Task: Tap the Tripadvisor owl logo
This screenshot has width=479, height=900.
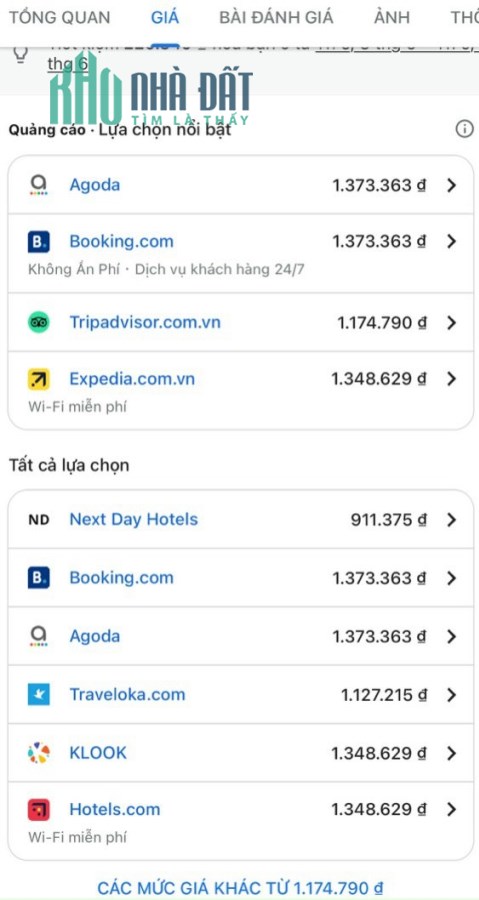Action: [x=38, y=323]
